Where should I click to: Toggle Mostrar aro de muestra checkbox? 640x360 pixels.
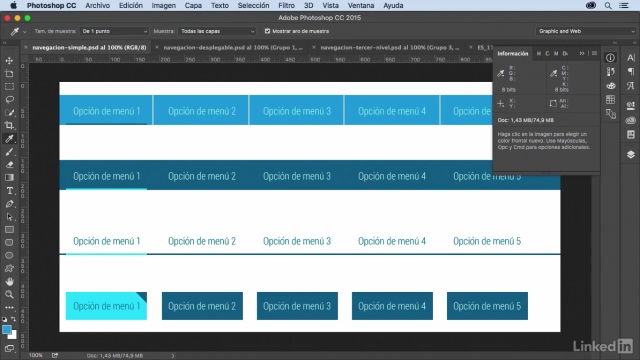(x=267, y=31)
